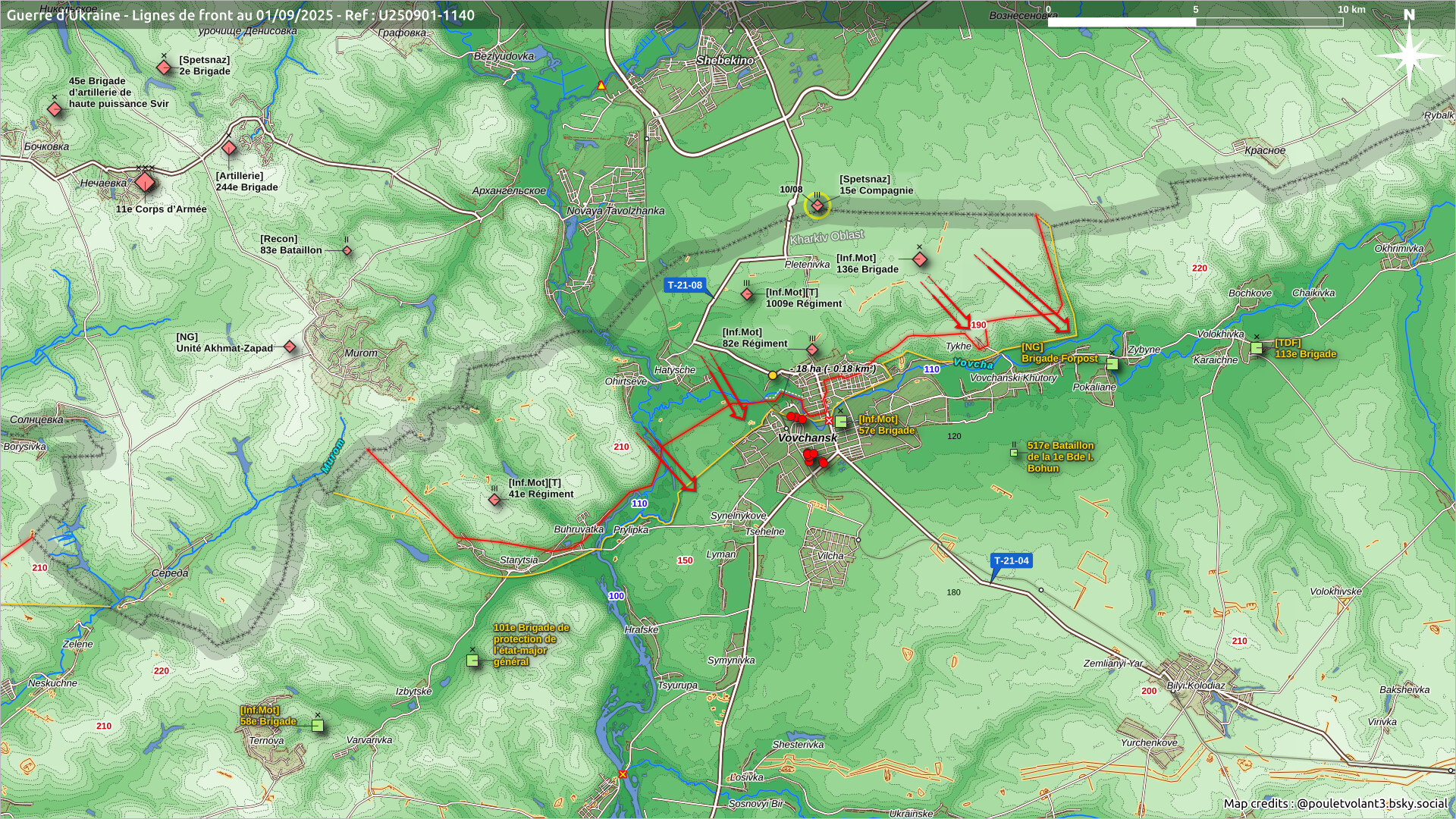Select the 58e Brigade green marker near Ternova

point(318,726)
